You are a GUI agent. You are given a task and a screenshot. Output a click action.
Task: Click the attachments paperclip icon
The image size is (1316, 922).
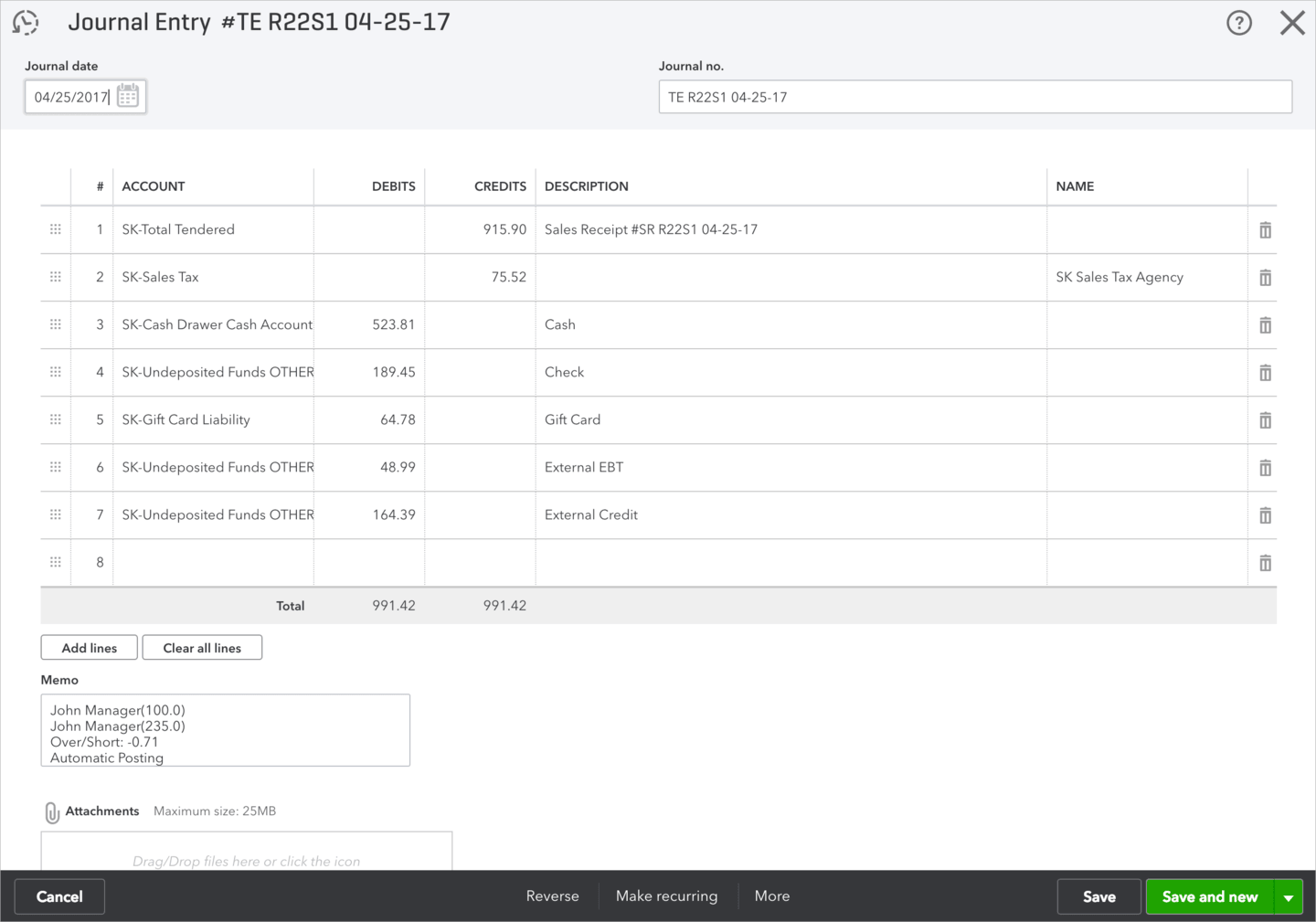pos(52,812)
